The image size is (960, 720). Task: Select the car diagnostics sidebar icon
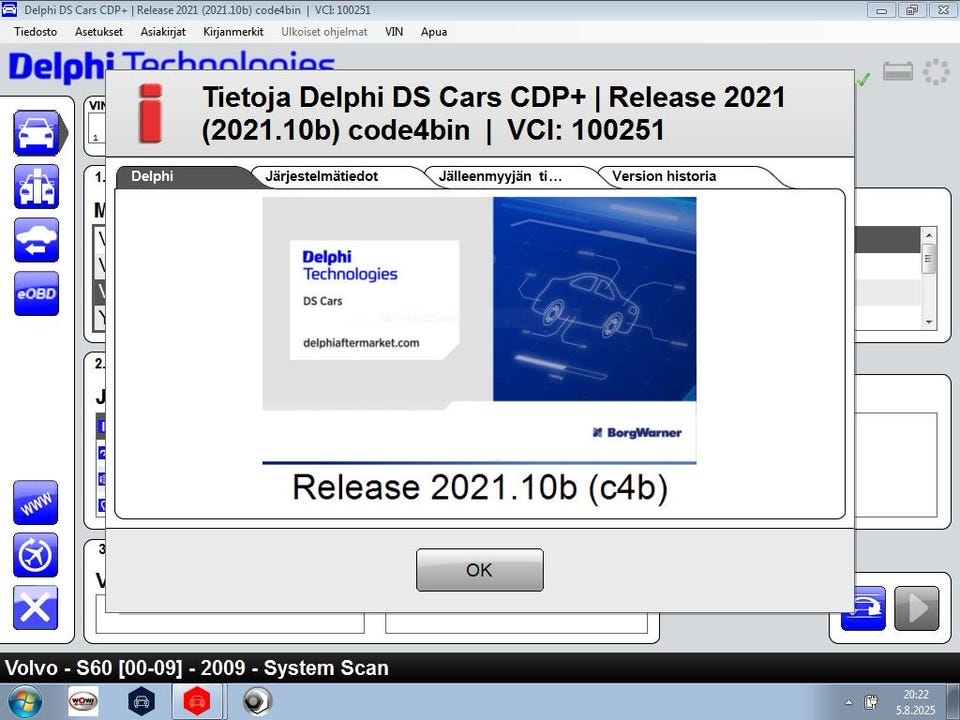[37, 133]
